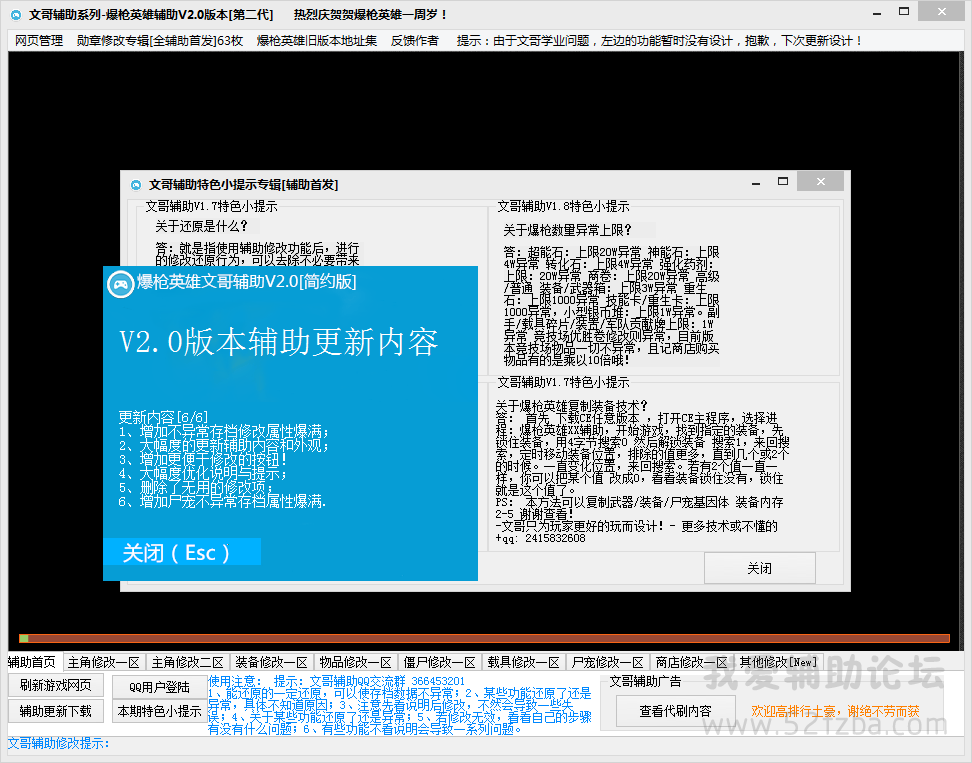Image resolution: width=972 pixels, height=763 pixels.
Task: Click main window title bar app icon
Action: click(16, 14)
